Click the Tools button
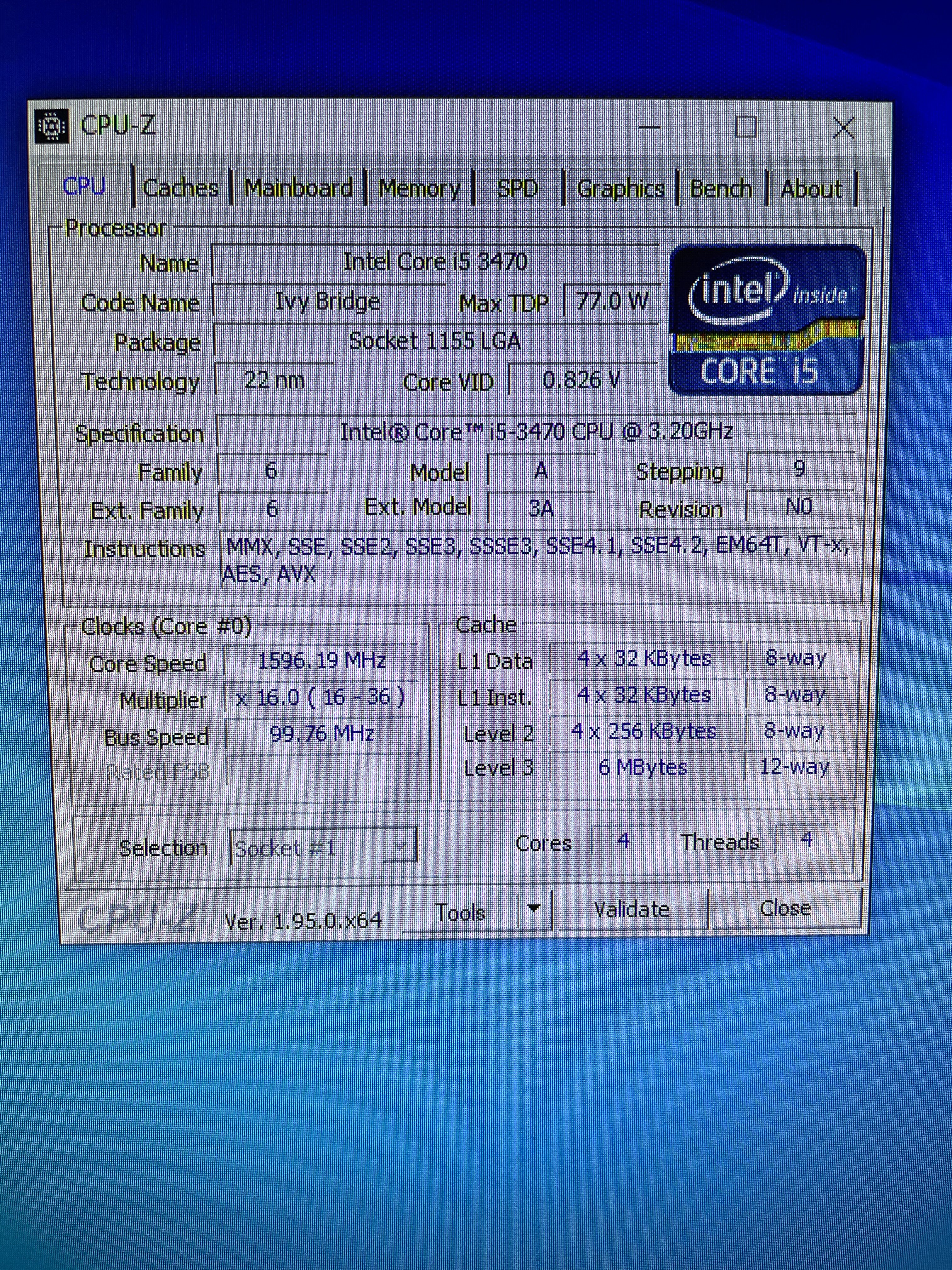 [x=460, y=912]
